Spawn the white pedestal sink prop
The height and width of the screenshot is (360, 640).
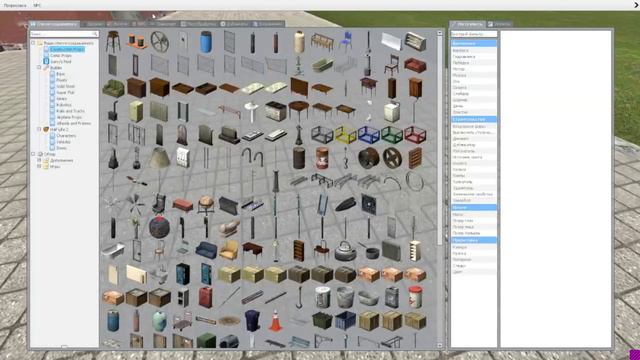(252, 111)
